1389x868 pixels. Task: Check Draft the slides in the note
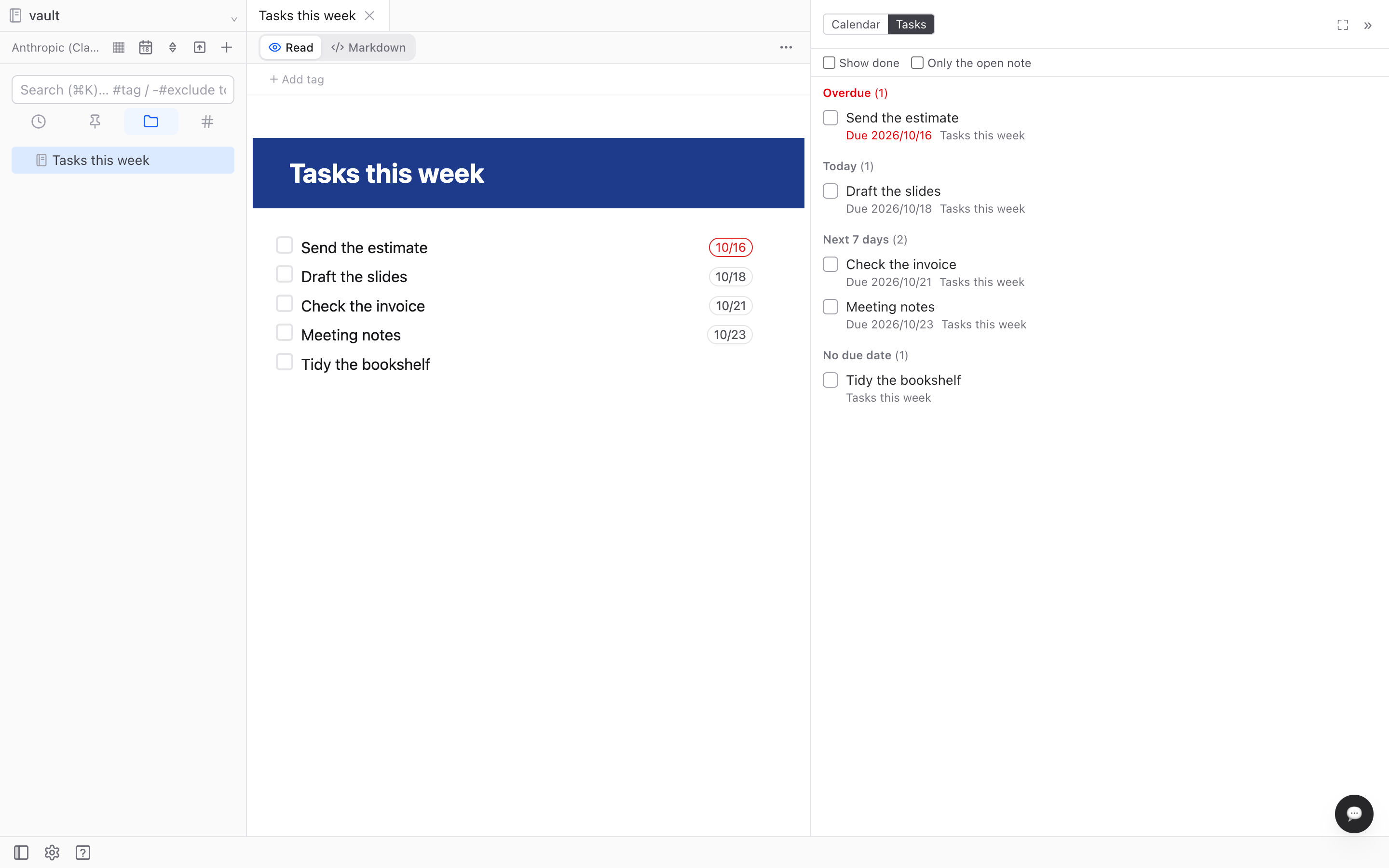coord(284,274)
